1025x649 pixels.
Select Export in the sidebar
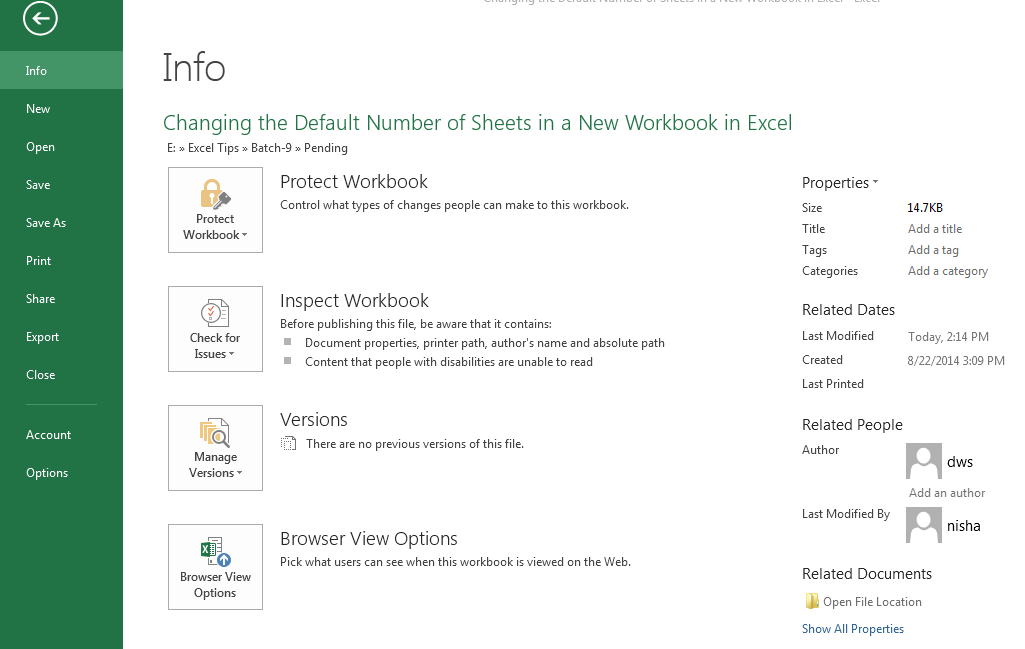click(x=61, y=337)
